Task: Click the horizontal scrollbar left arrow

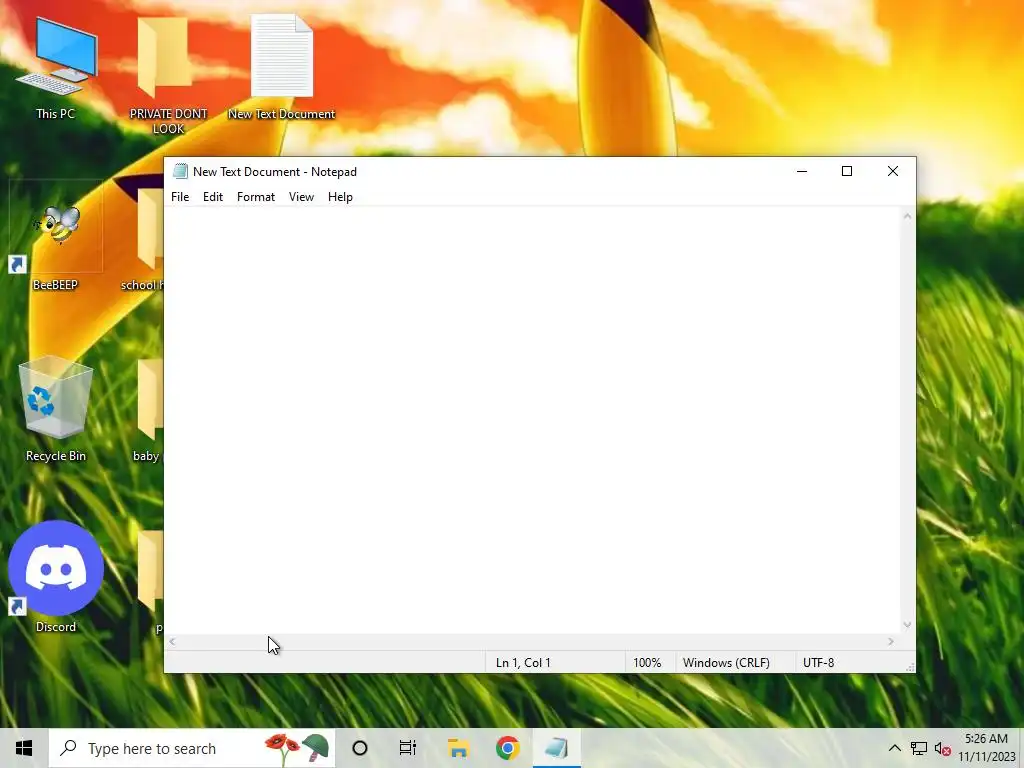Action: (x=172, y=642)
